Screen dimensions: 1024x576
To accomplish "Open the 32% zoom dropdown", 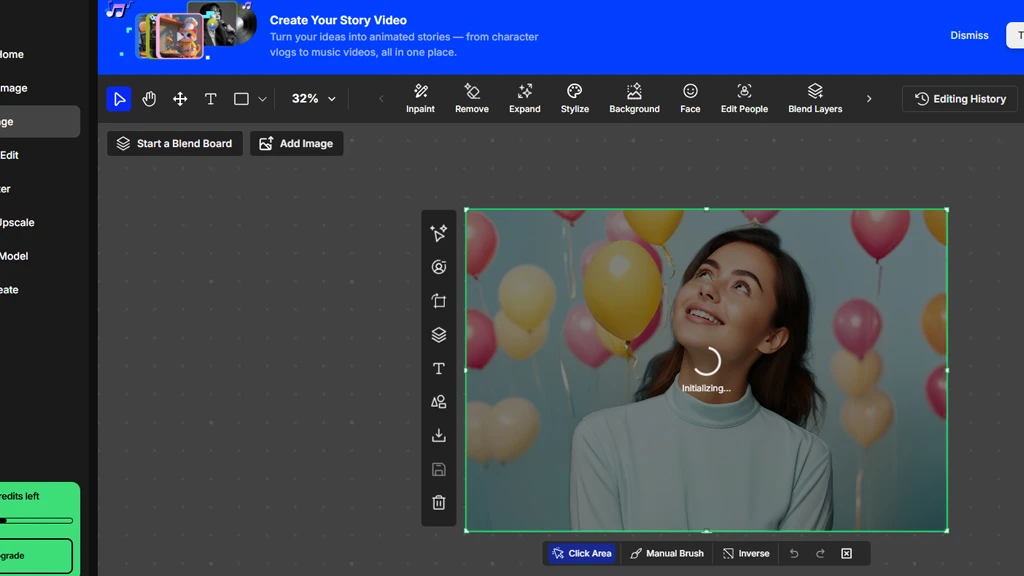I will click(x=313, y=99).
